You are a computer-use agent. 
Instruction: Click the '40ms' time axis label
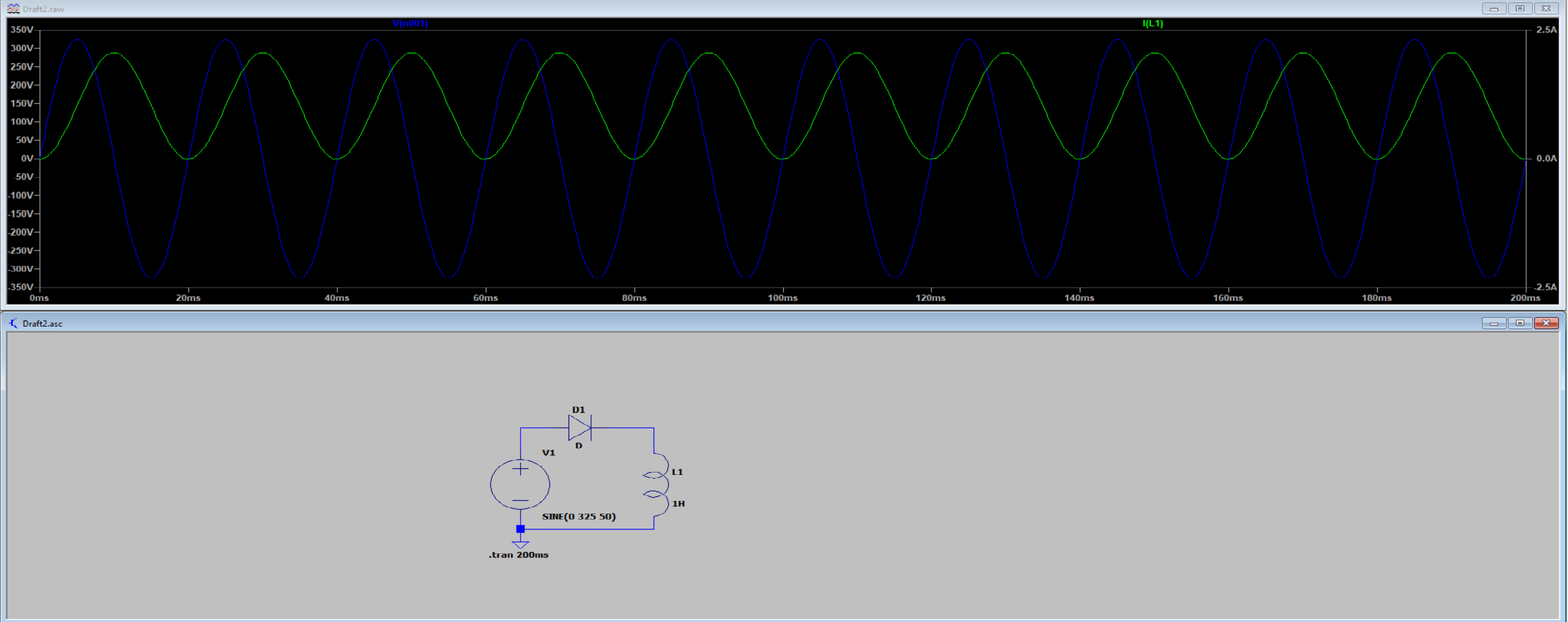click(x=337, y=298)
